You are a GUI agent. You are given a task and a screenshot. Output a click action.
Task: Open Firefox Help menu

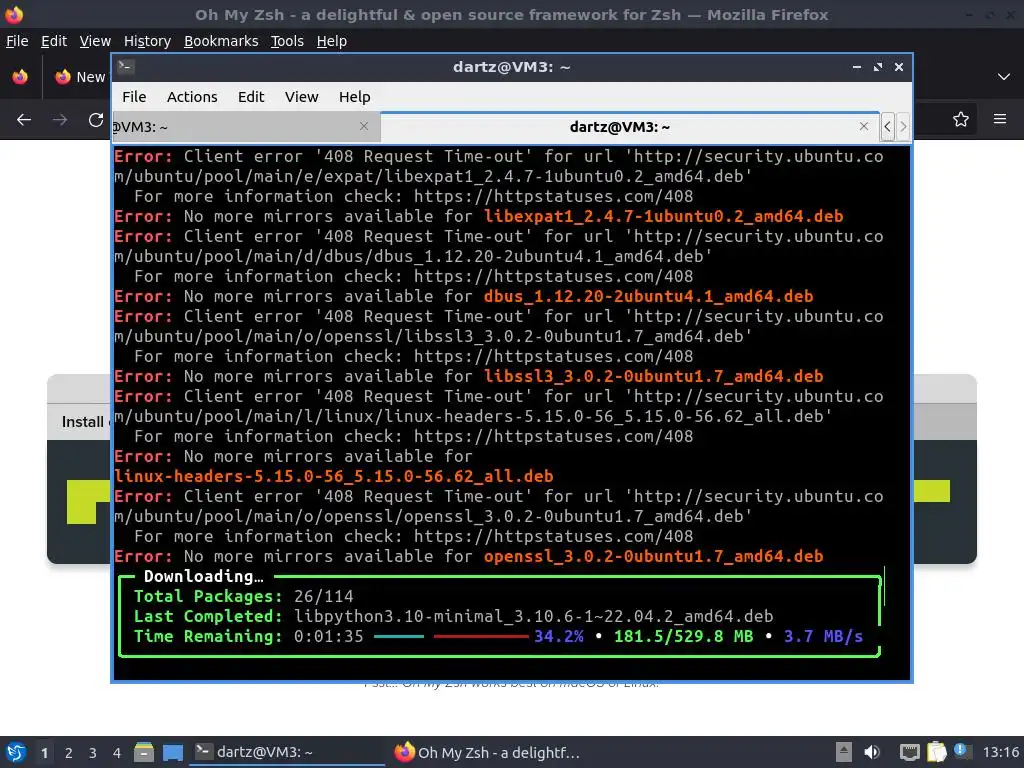pyautogui.click(x=332, y=40)
